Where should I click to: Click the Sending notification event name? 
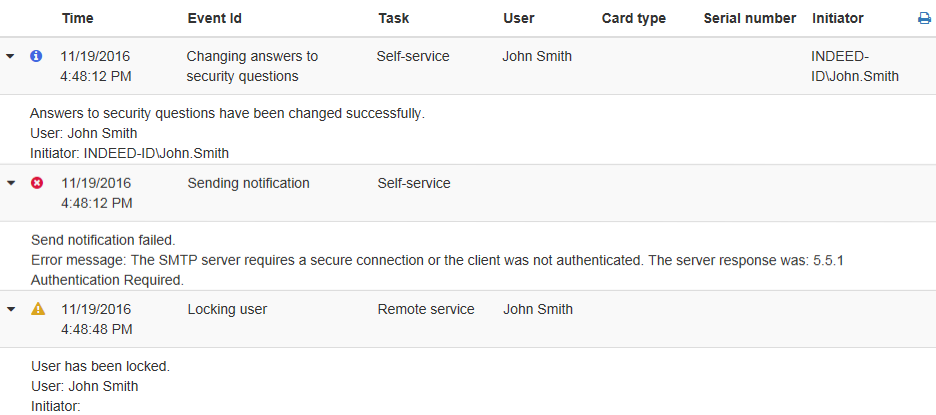pos(248,183)
